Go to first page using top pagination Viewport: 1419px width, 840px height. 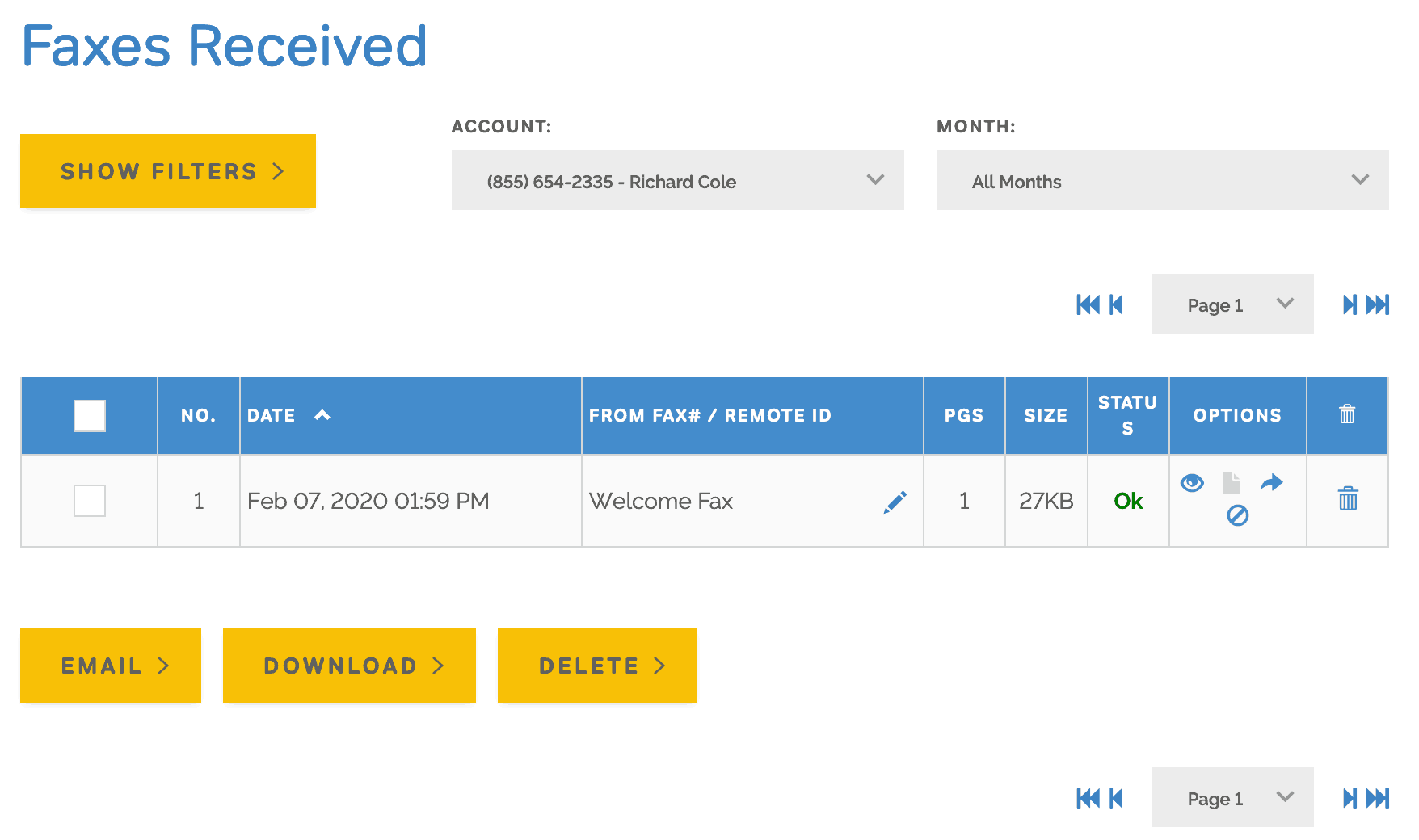tap(1088, 304)
